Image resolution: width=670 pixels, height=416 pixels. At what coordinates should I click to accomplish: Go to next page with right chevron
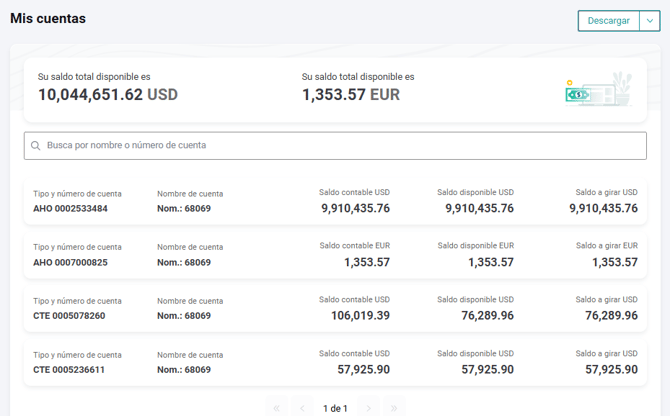[x=368, y=408]
